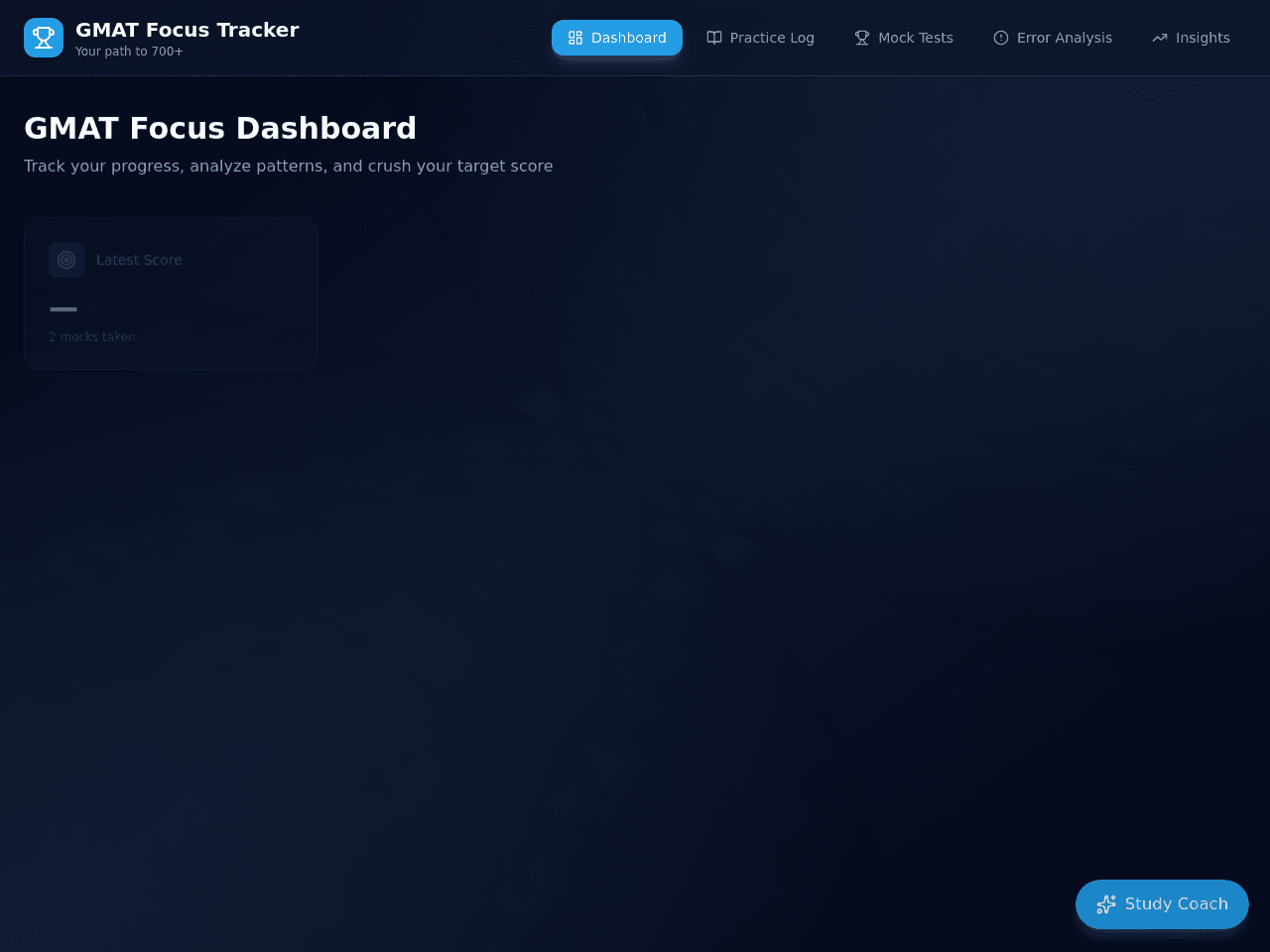Screen dimensions: 1270x952
Task: Click the trophy icon beside Mock Tests
Action: click(862, 38)
